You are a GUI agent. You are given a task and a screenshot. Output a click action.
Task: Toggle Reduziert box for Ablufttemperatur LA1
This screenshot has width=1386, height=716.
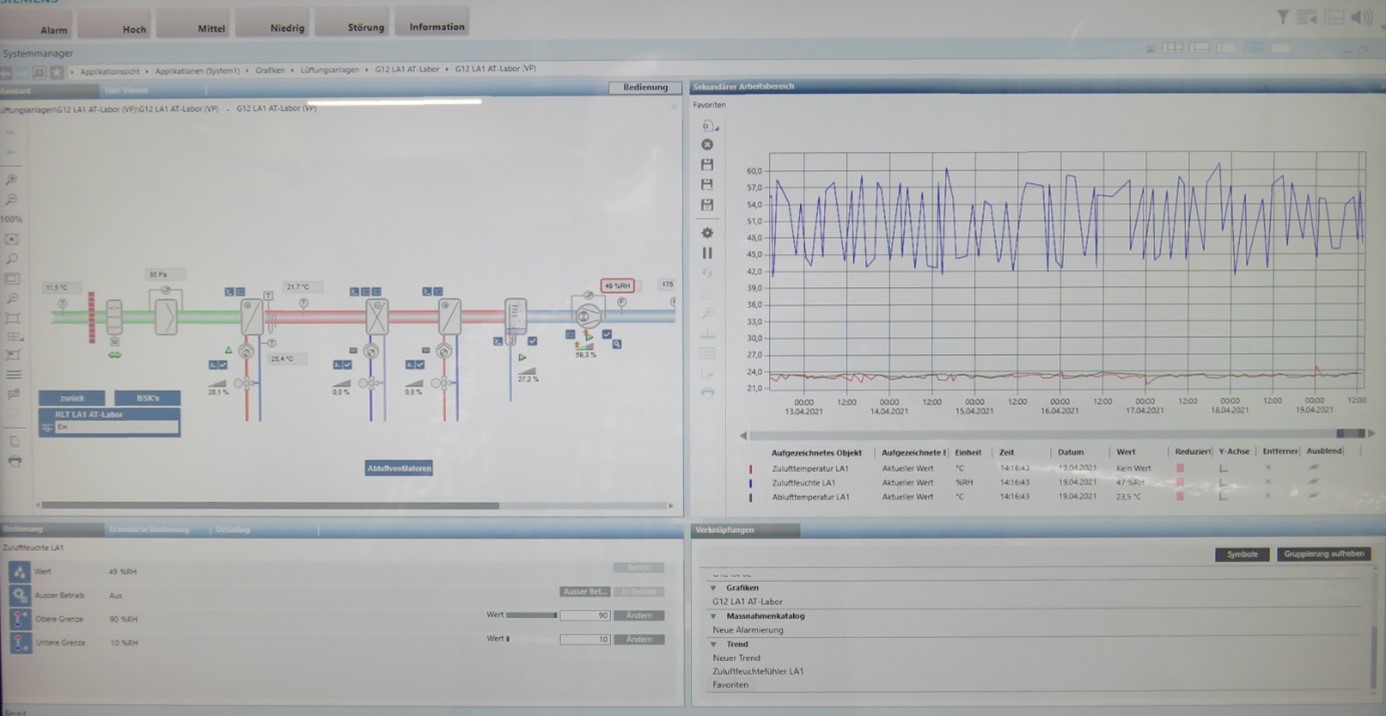point(1180,496)
